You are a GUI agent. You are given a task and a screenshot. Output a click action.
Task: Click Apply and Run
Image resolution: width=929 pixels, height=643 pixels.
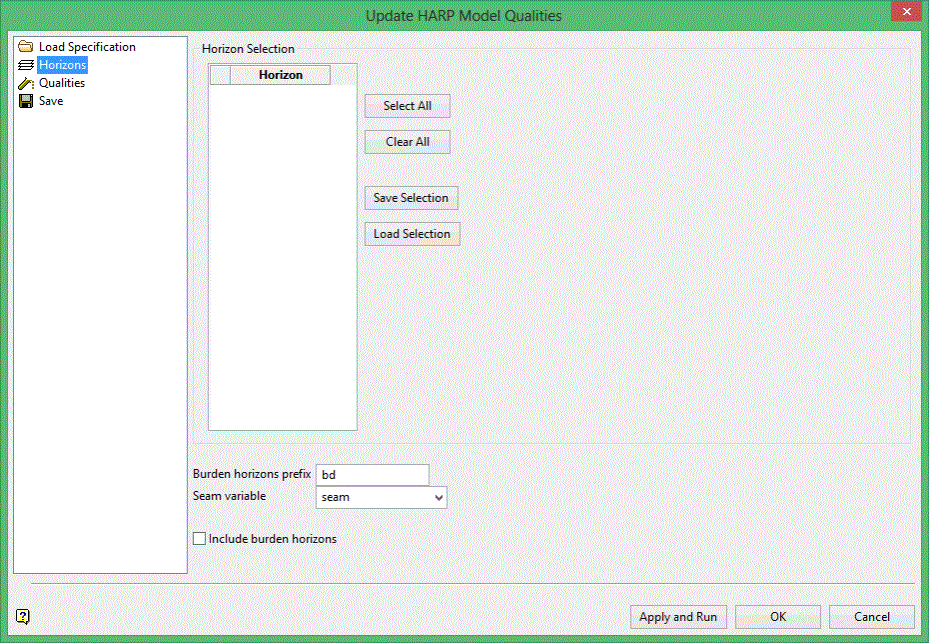tap(678, 617)
